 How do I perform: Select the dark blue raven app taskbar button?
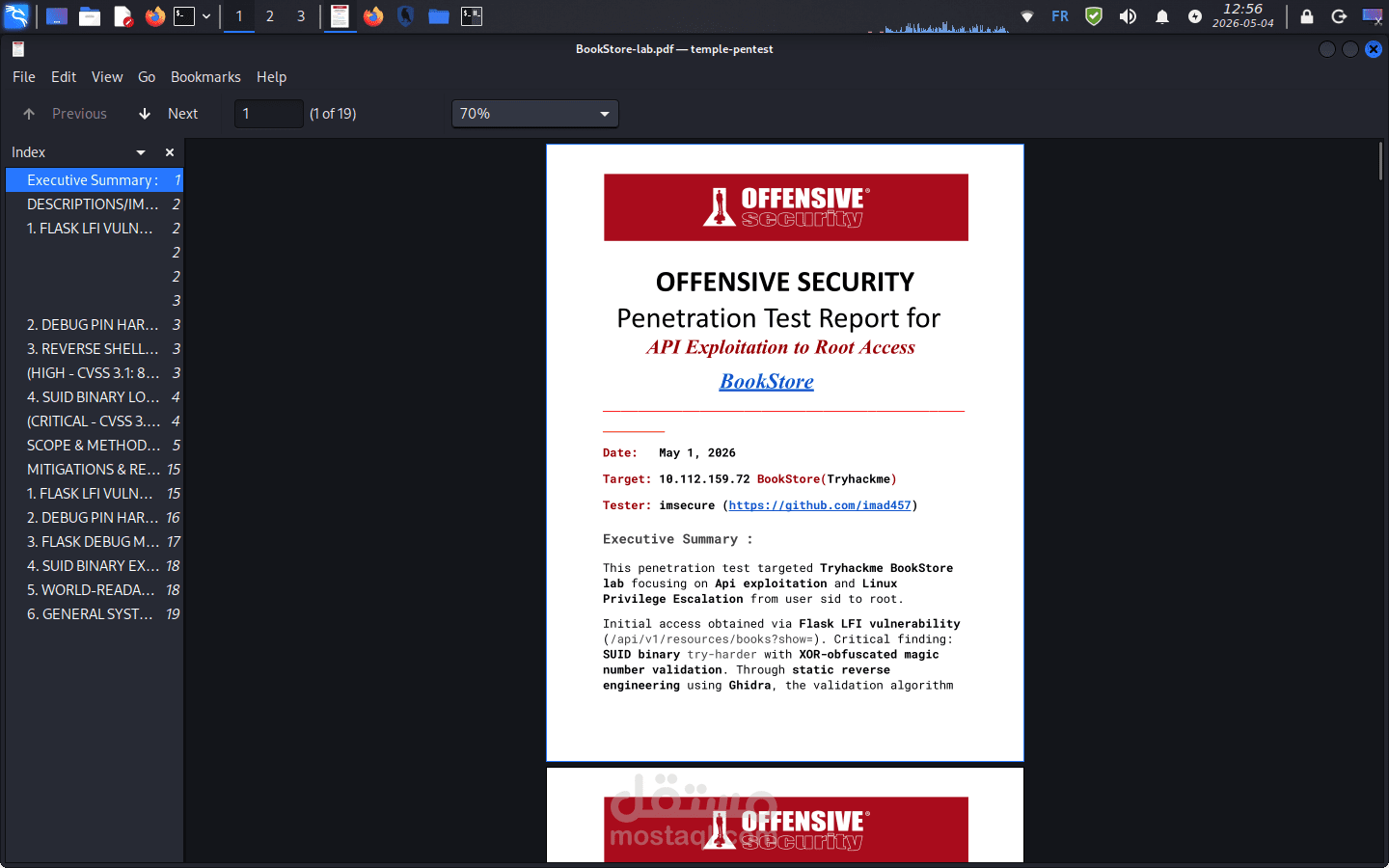406,16
